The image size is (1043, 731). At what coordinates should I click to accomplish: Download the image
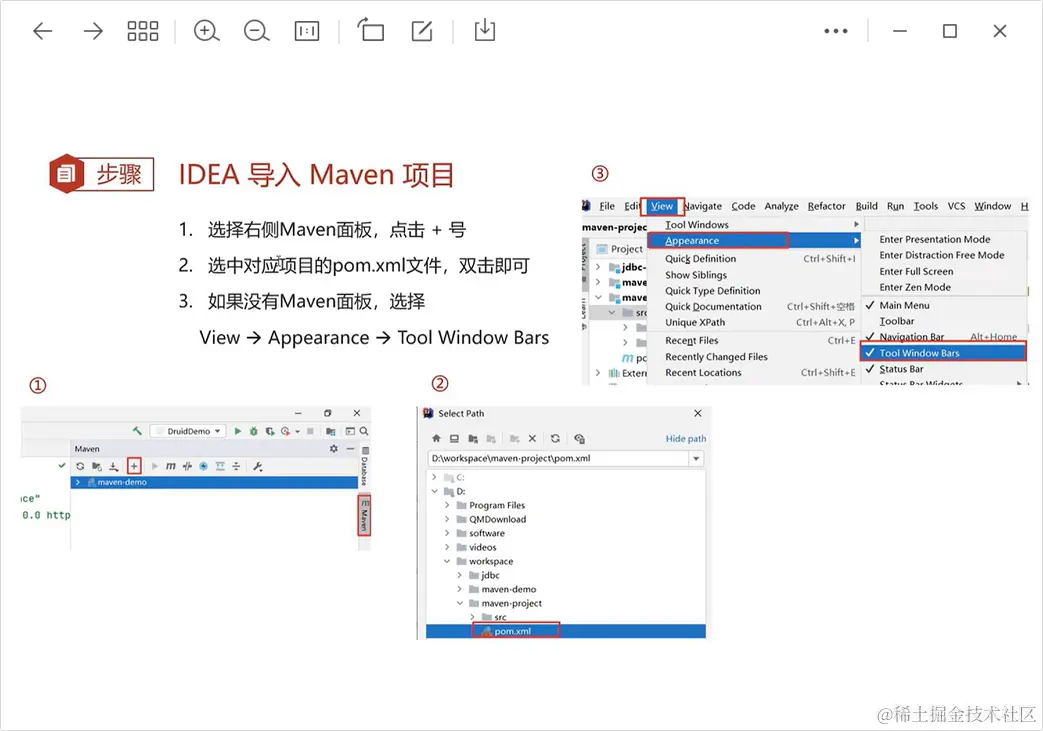tap(485, 31)
